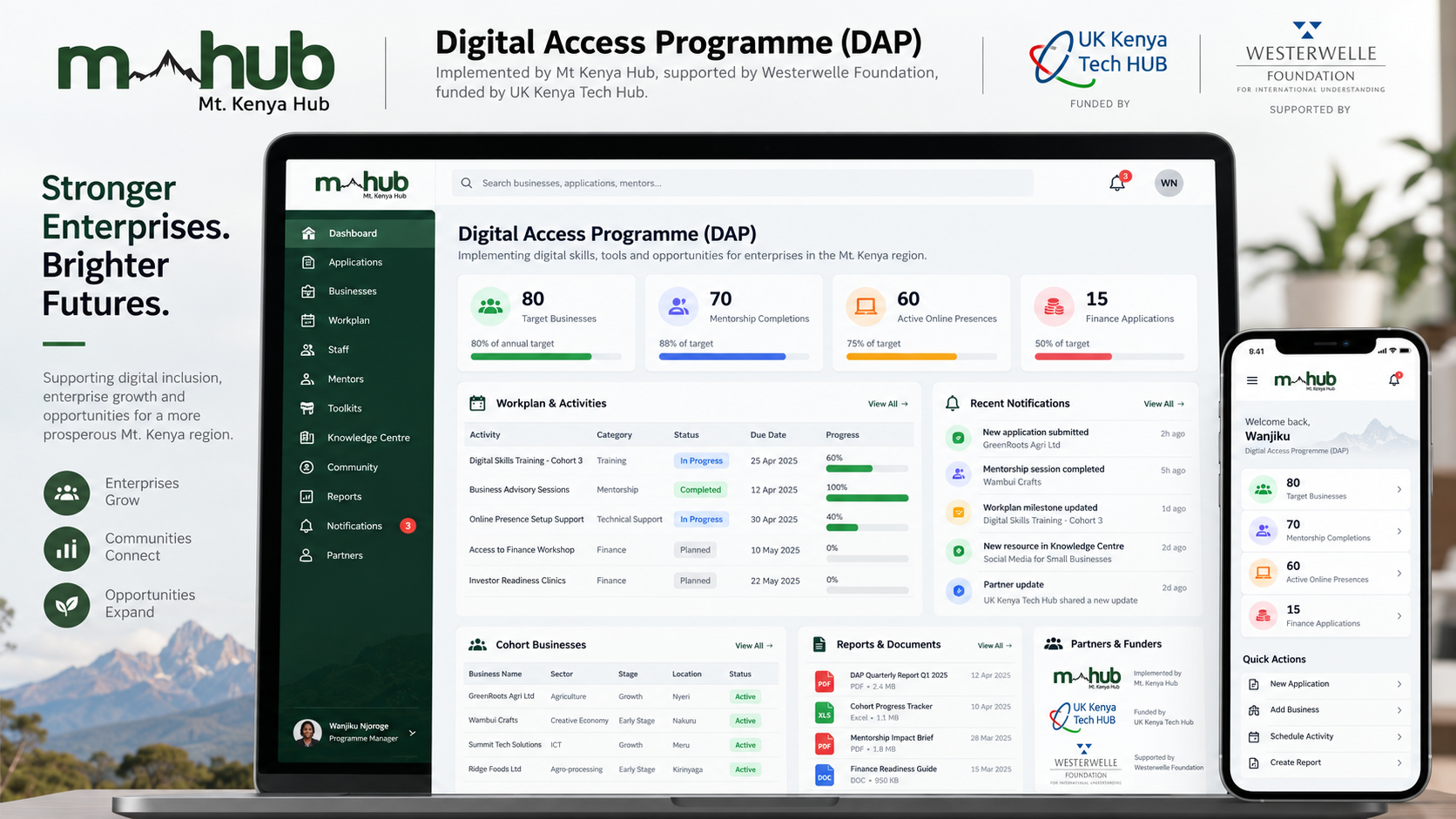1456x819 pixels.
Task: Click the Target Businesses card icon
Action: point(490,306)
